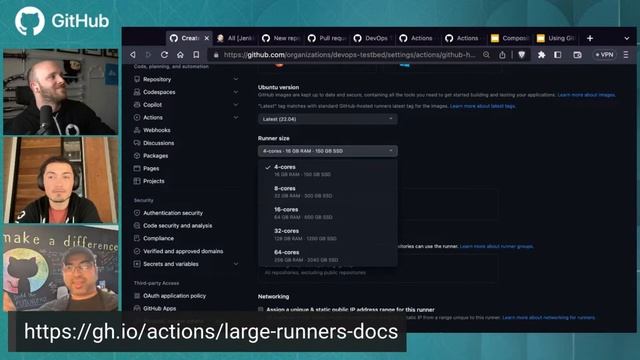Open Secrets and variables

point(171,264)
